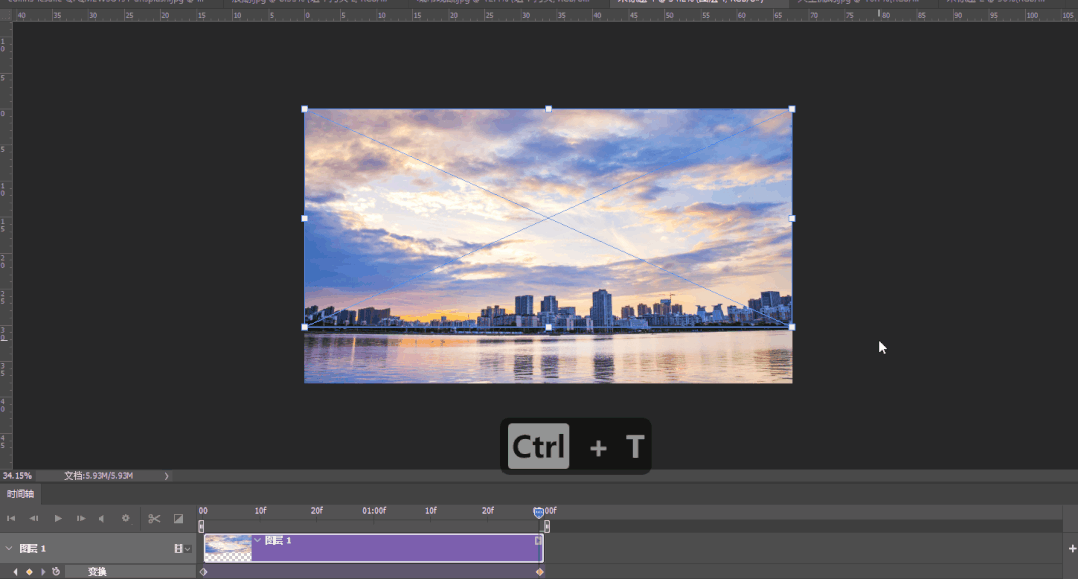Jump to first frame of timeline

(11, 518)
